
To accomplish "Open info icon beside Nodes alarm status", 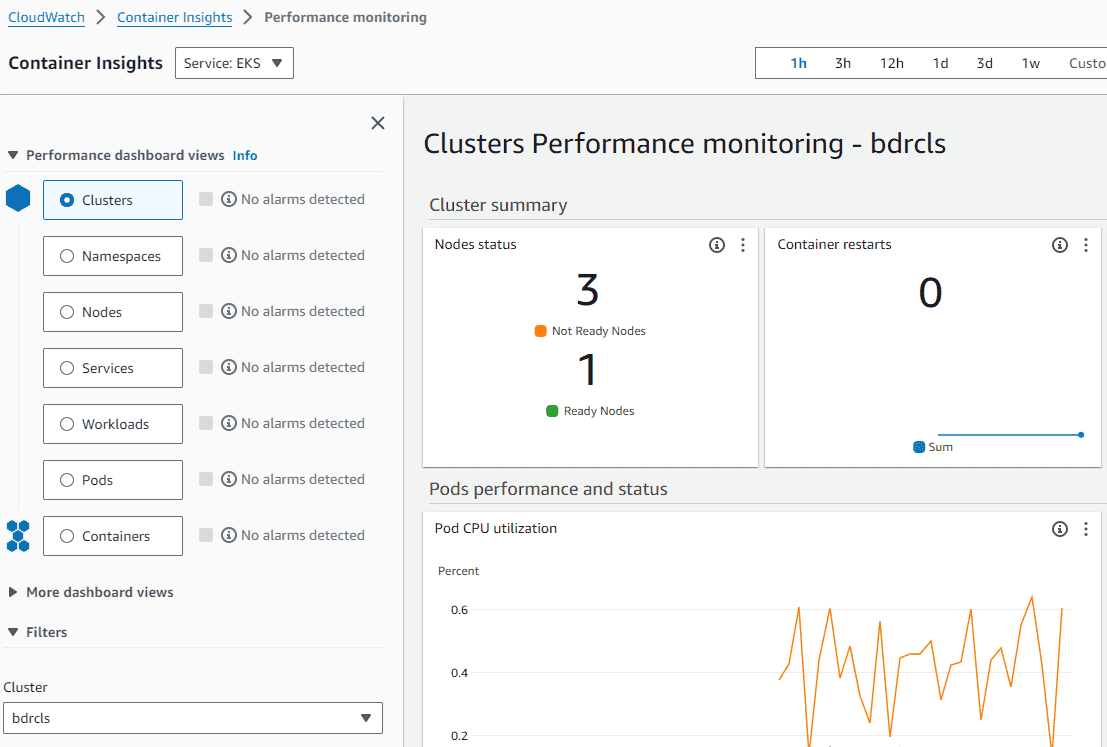I will tap(229, 311).
